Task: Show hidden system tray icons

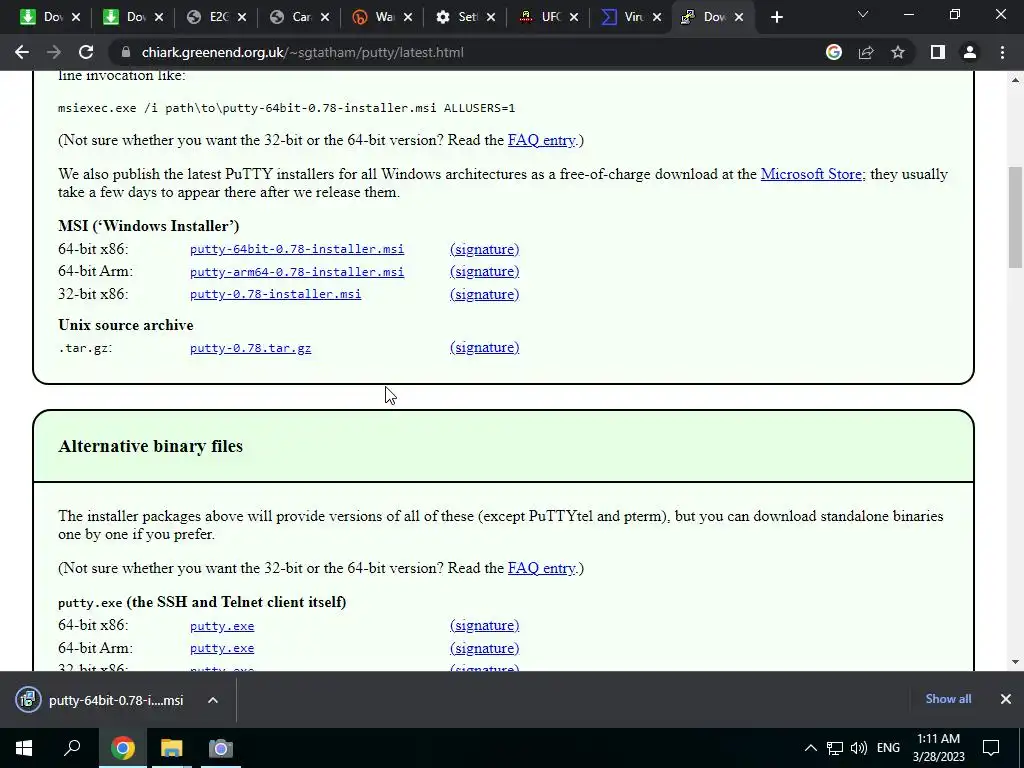Action: (810, 748)
